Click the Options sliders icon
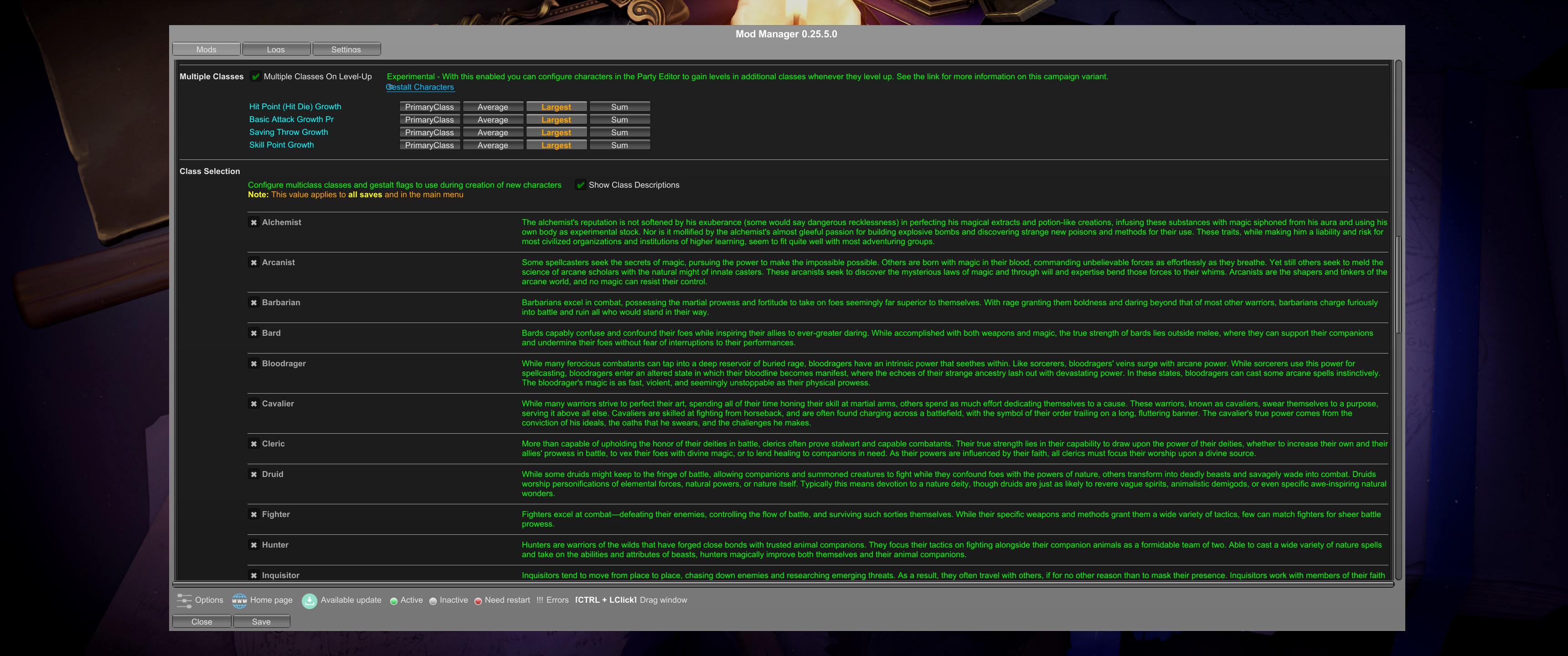1568x656 pixels. tap(184, 600)
